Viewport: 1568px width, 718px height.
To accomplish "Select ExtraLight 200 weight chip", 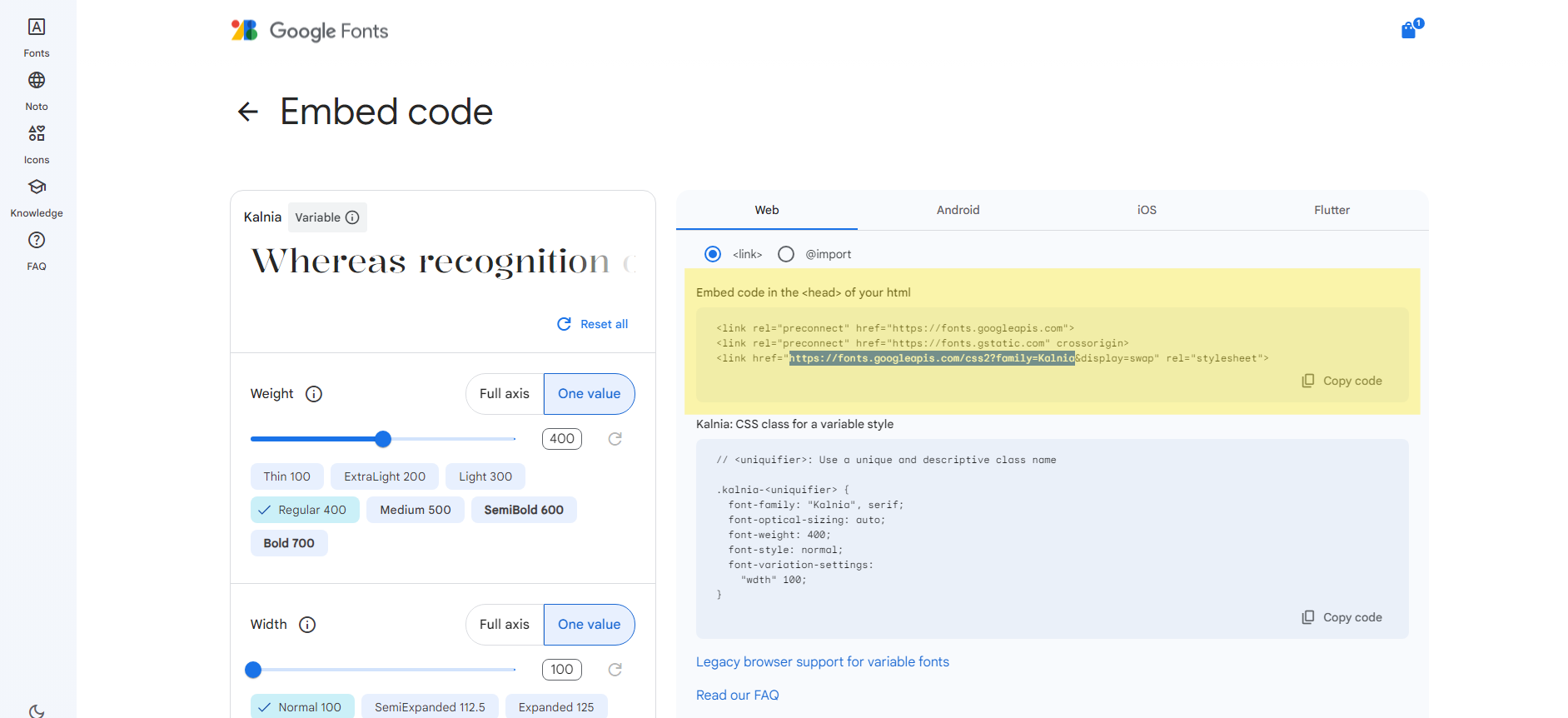I will 385,476.
